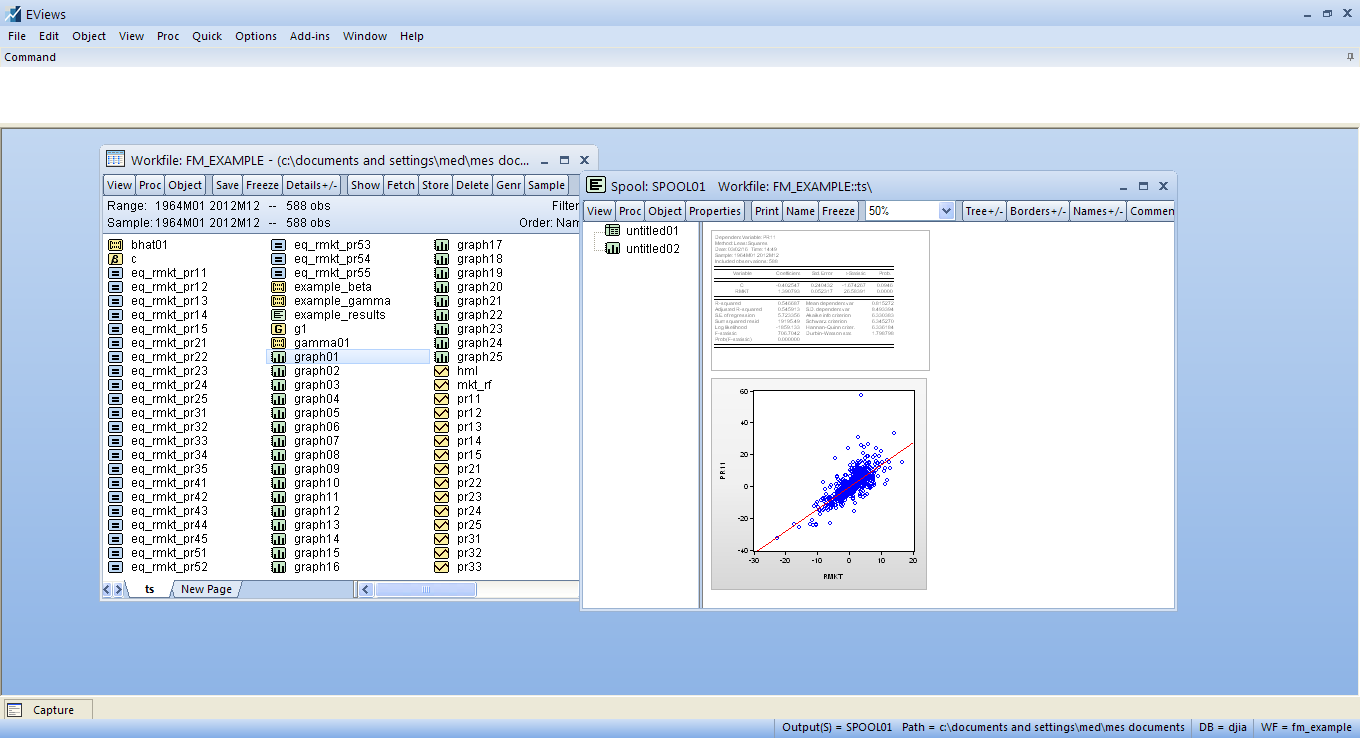Click the Range: 1964M01 2012M12 line
The width and height of the screenshot is (1360, 738).
219,206
